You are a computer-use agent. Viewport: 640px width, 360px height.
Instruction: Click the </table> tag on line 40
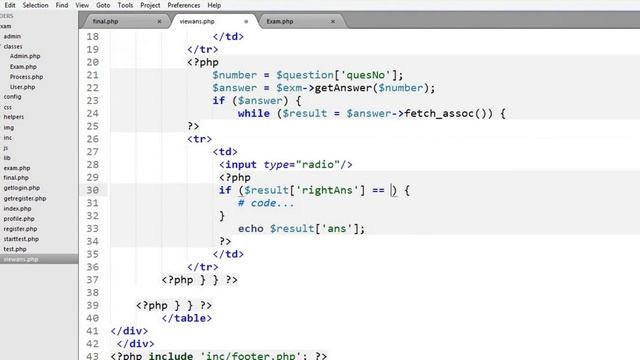[187, 318]
